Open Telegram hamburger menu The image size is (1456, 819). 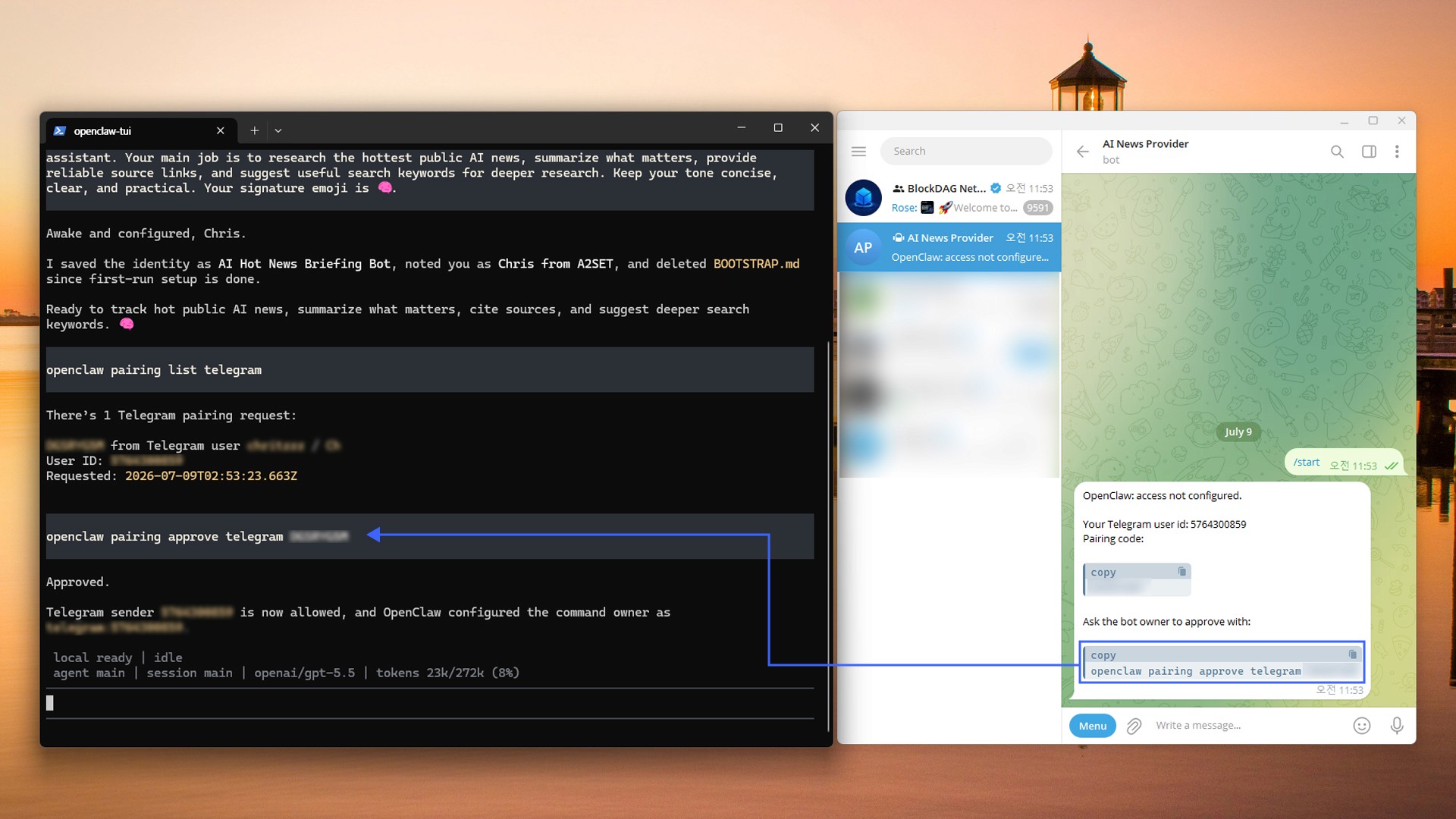point(858,151)
